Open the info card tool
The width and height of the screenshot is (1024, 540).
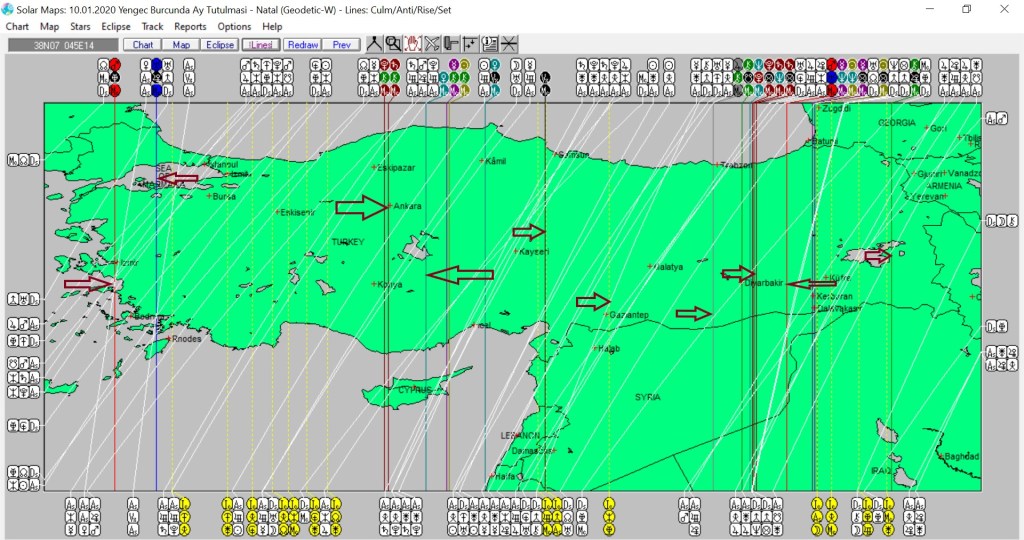[490, 44]
